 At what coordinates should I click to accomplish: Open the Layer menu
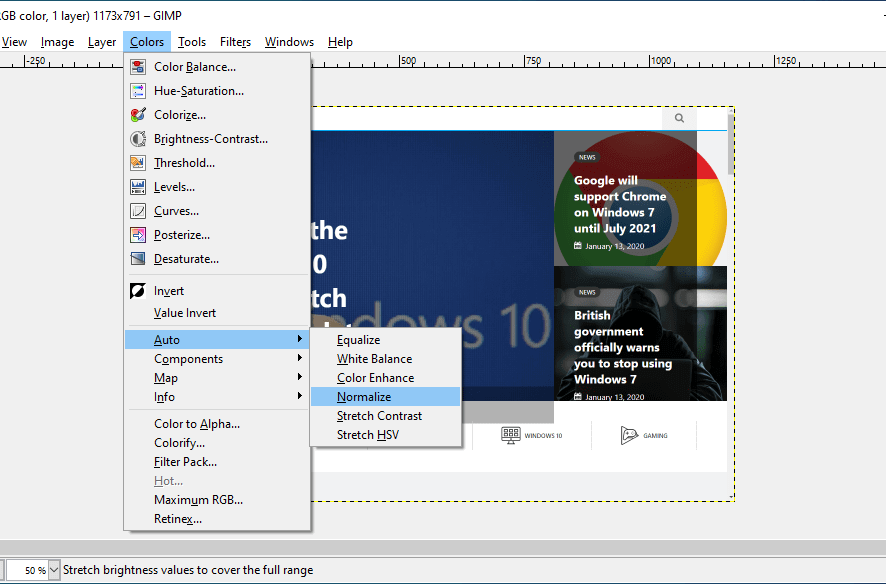(102, 42)
